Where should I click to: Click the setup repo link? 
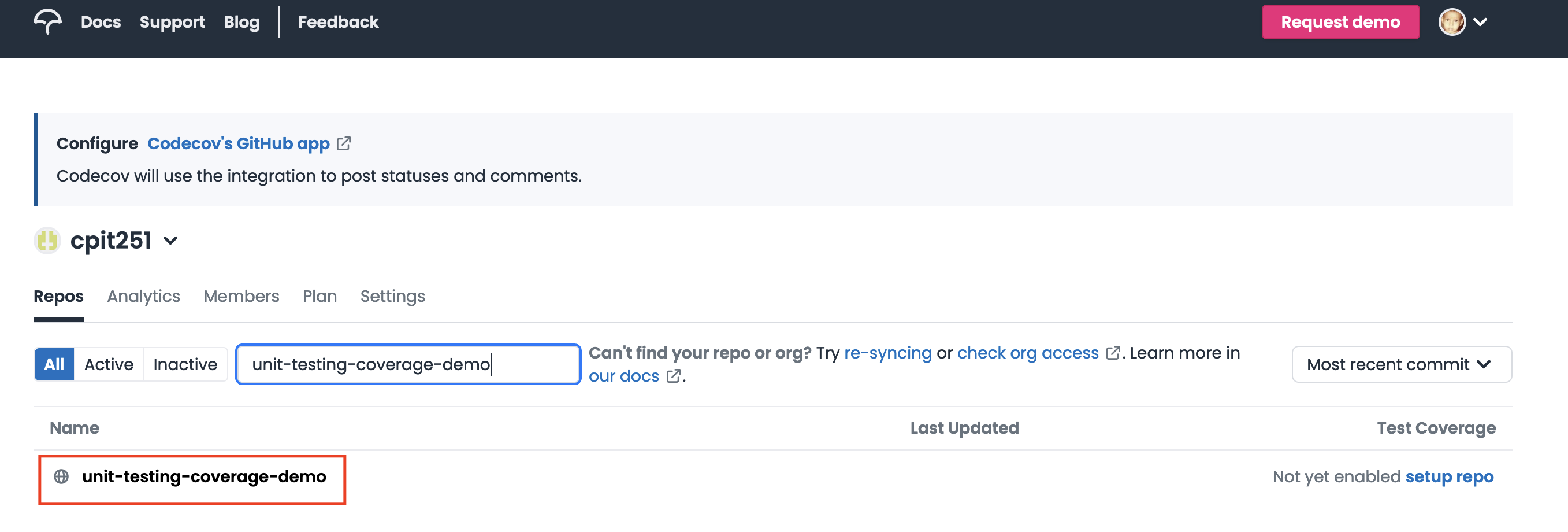(x=1450, y=476)
